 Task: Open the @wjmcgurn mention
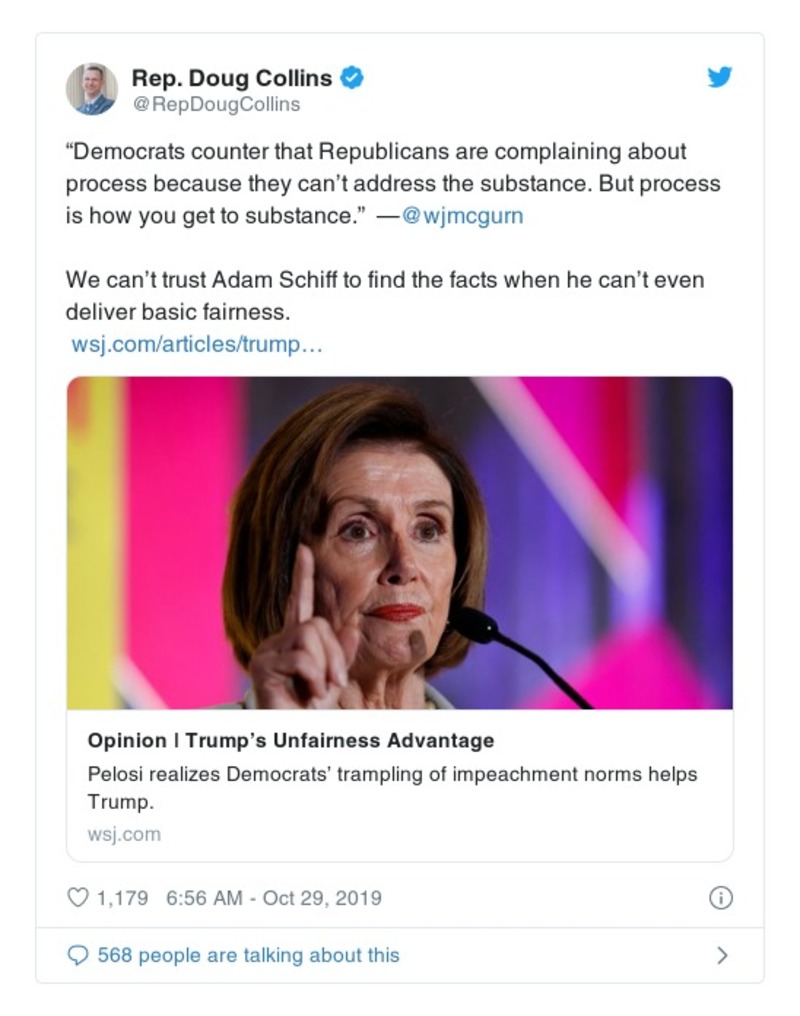462,216
